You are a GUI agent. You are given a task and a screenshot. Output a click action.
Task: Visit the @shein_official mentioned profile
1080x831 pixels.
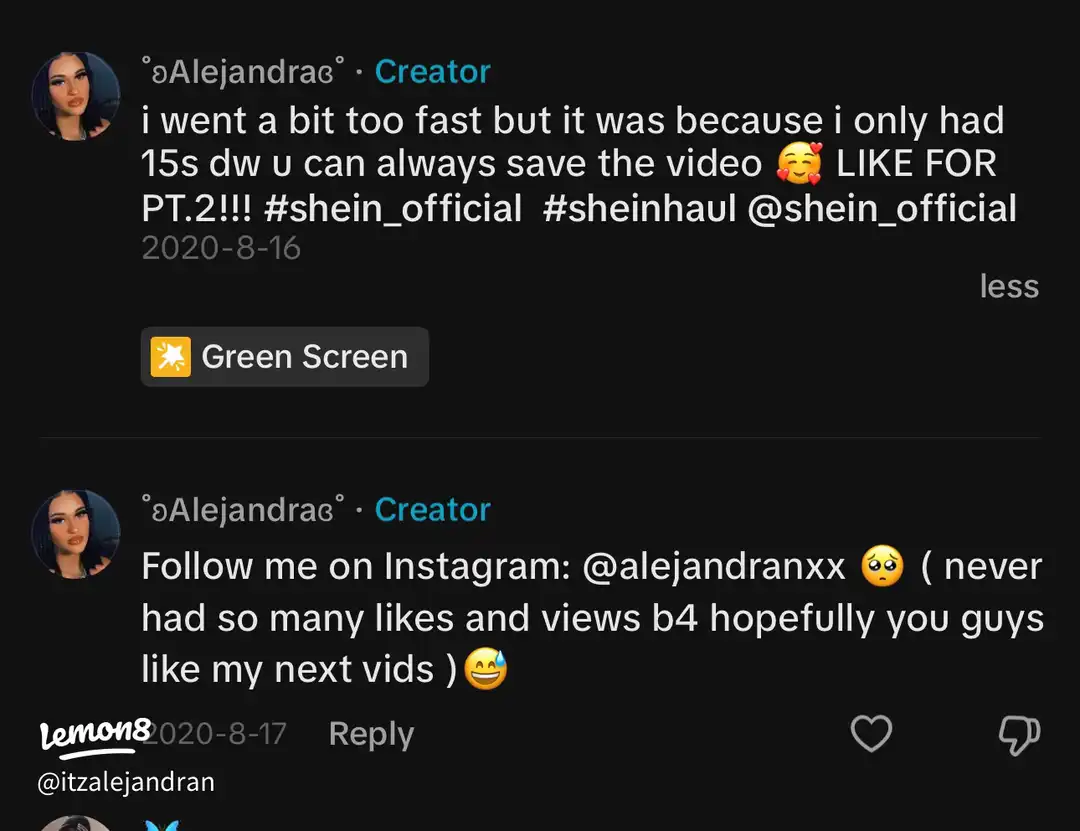(882, 209)
